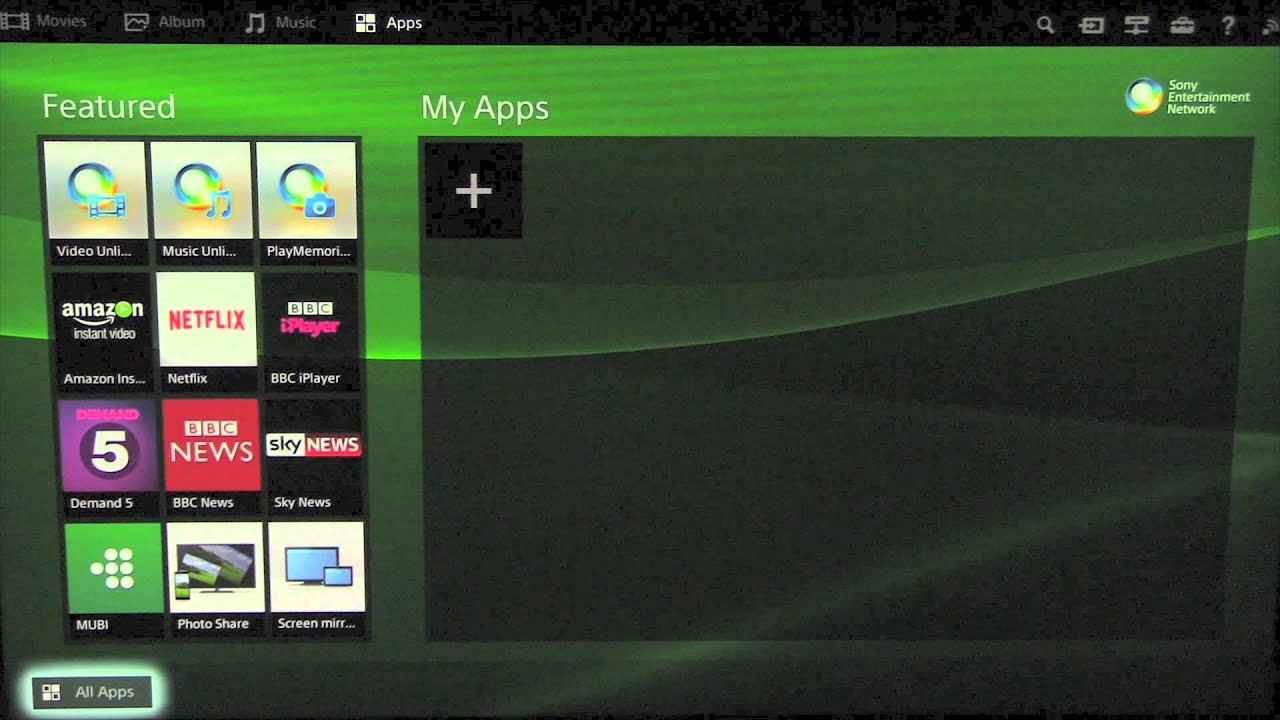Launch the MUBI app
The height and width of the screenshot is (720, 1280).
[113, 579]
